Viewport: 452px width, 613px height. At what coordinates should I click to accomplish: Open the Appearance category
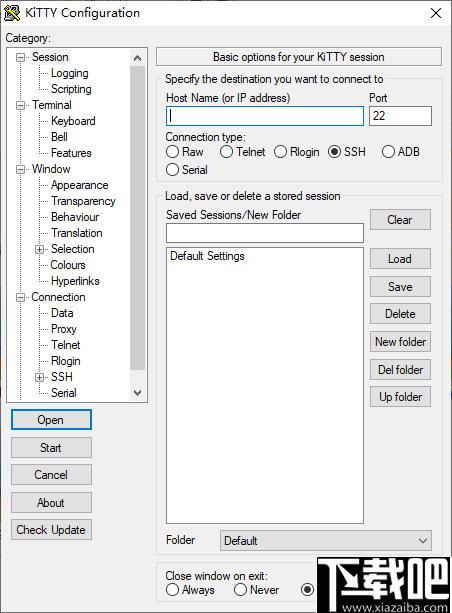[x=80, y=185]
